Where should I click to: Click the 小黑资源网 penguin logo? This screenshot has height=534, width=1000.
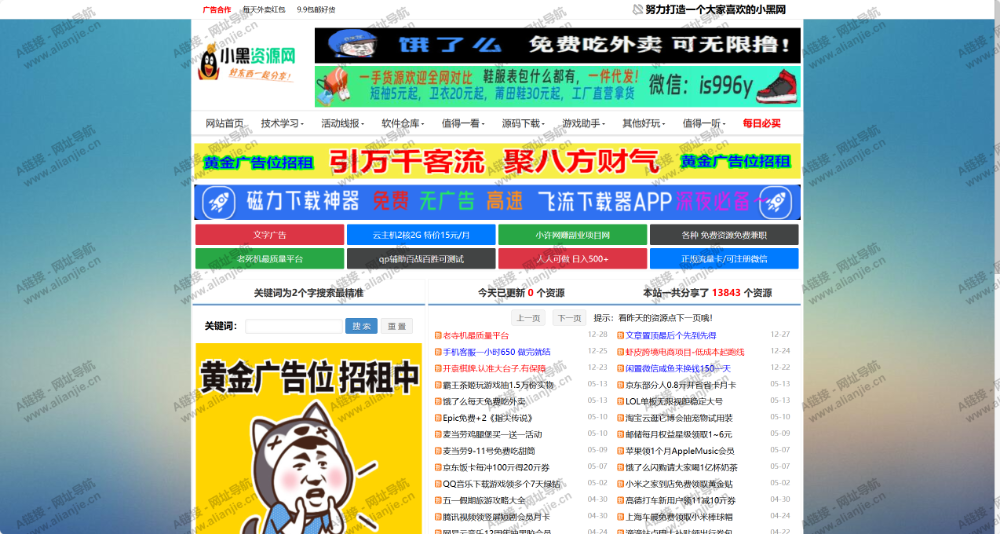point(247,64)
